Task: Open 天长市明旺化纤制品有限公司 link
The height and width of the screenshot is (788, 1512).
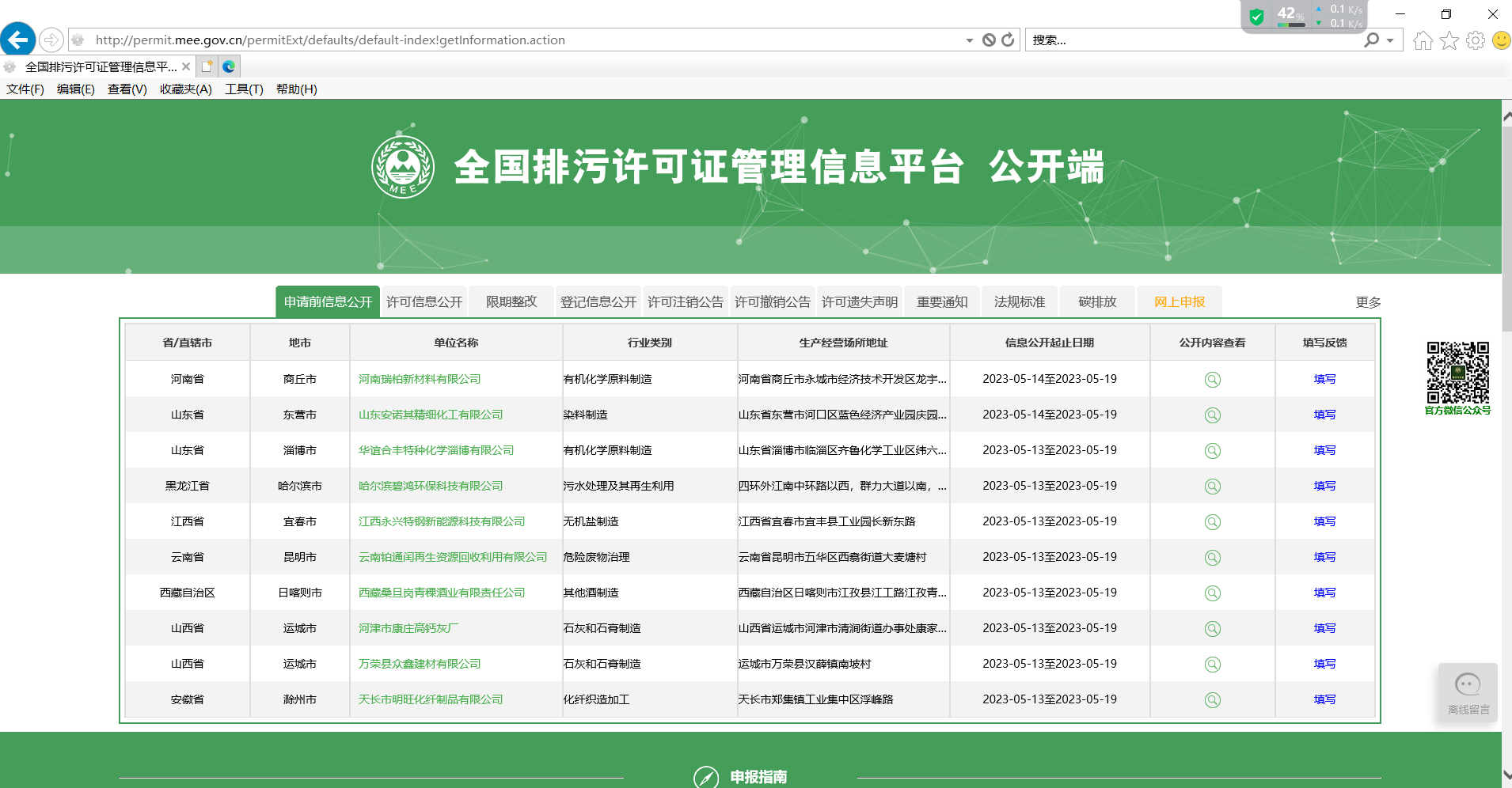Action: 431,699
